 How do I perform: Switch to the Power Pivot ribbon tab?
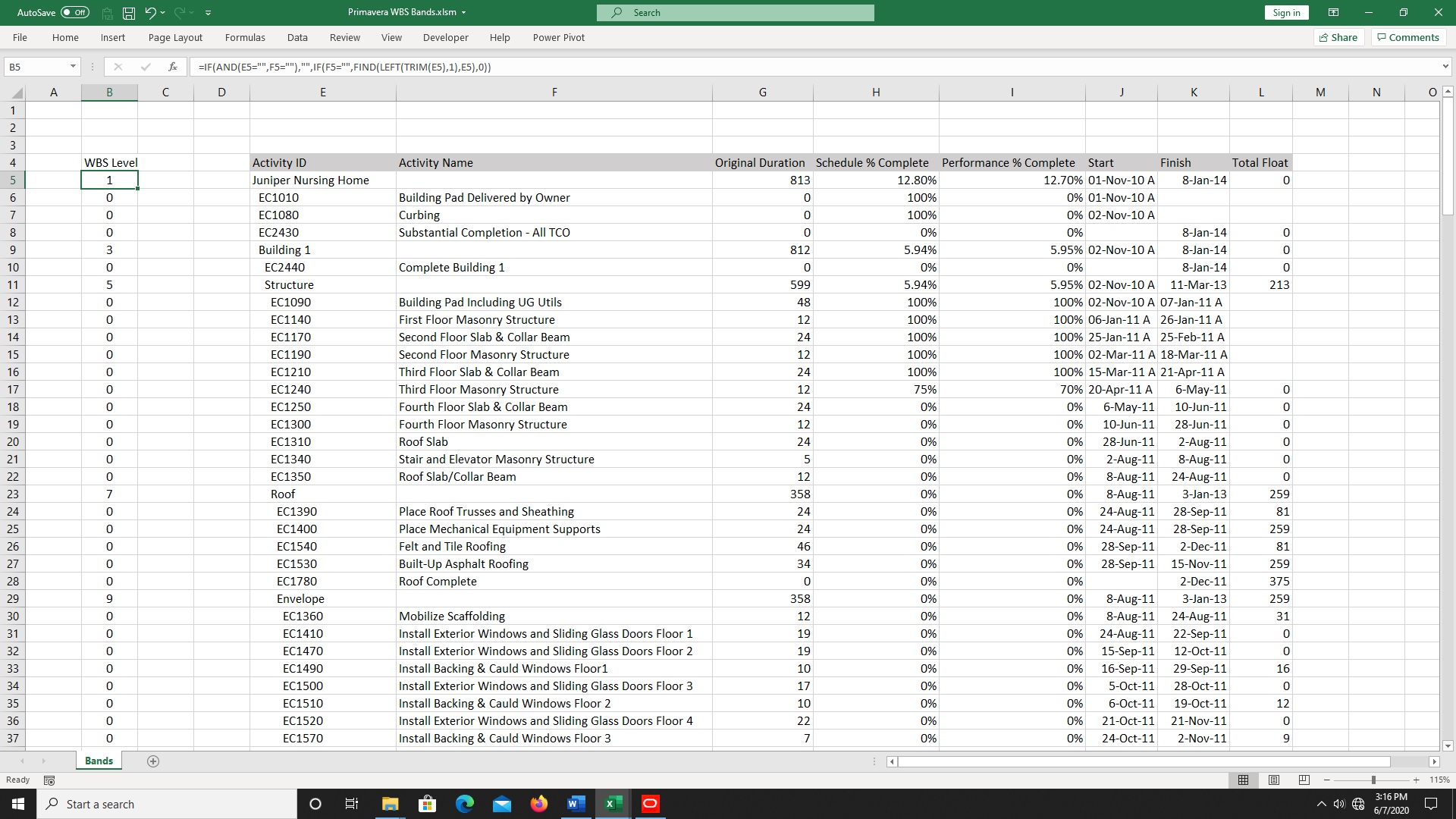558,37
